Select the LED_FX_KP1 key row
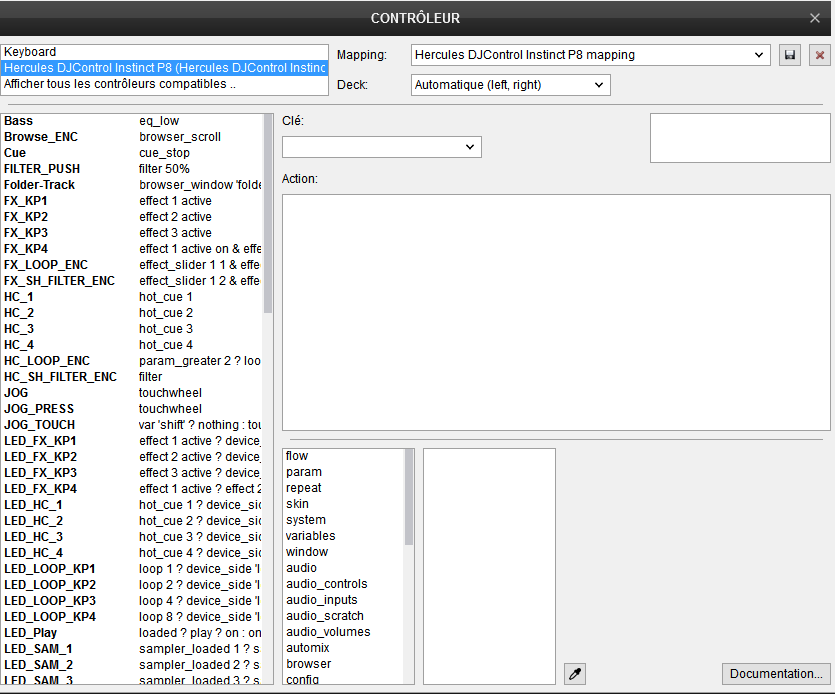Image resolution: width=835 pixels, height=694 pixels. tap(133, 440)
